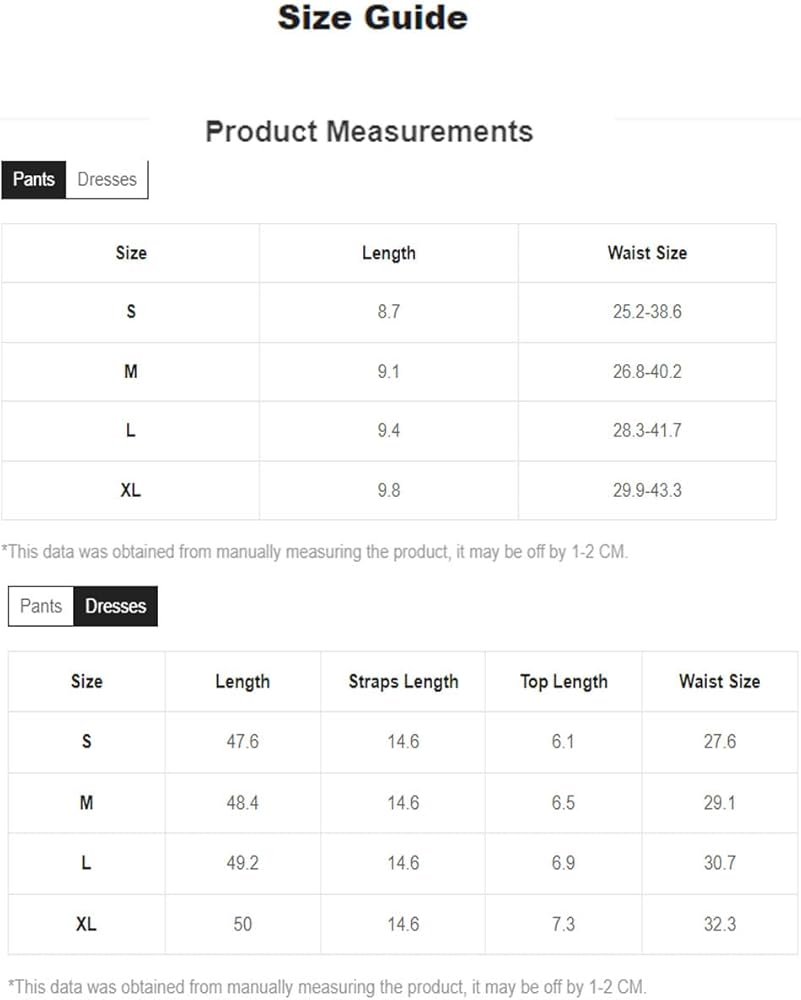Click the Size Guide heading

pos(372,17)
